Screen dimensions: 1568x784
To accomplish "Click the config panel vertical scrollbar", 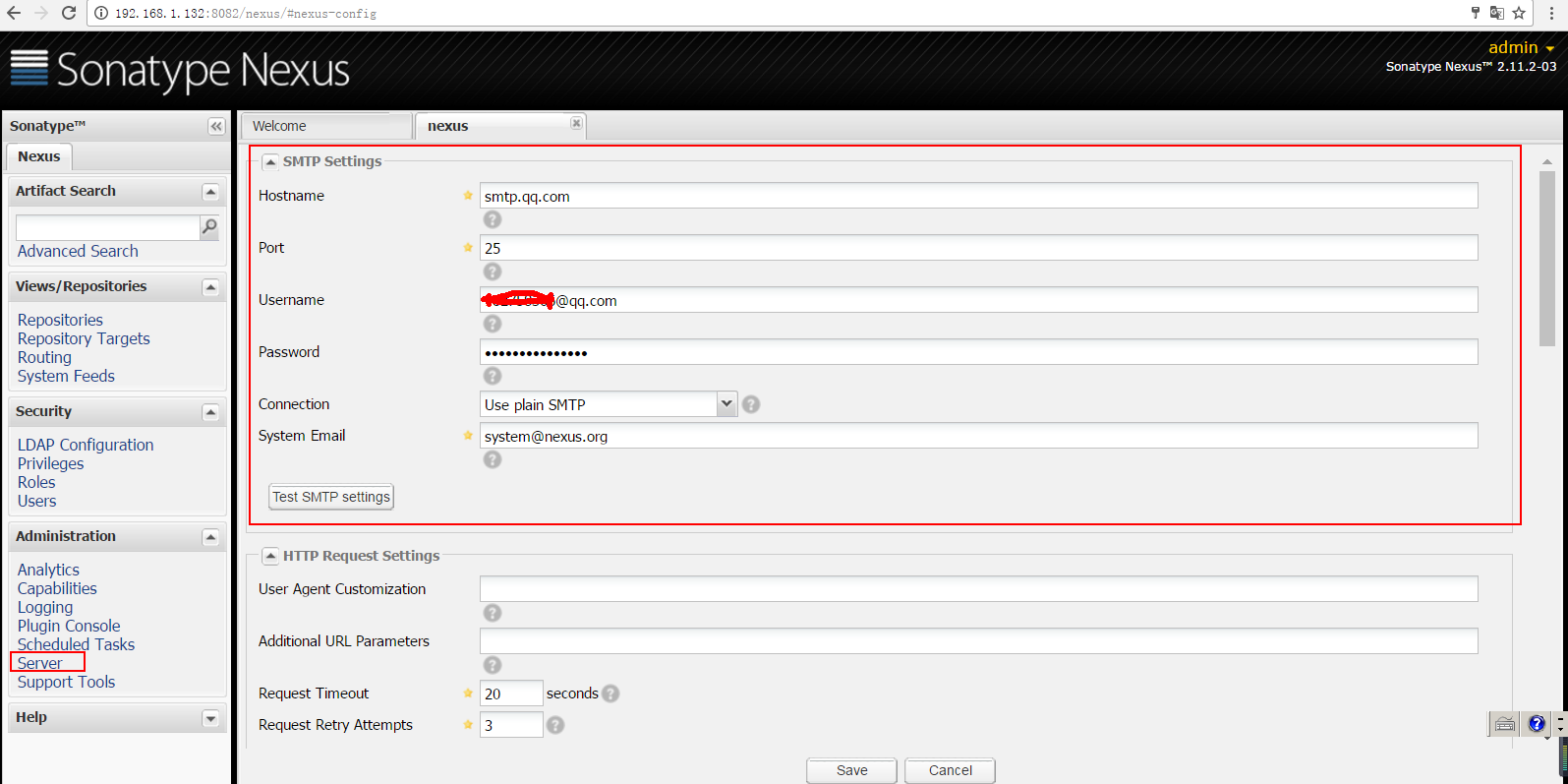I will tap(1547, 259).
